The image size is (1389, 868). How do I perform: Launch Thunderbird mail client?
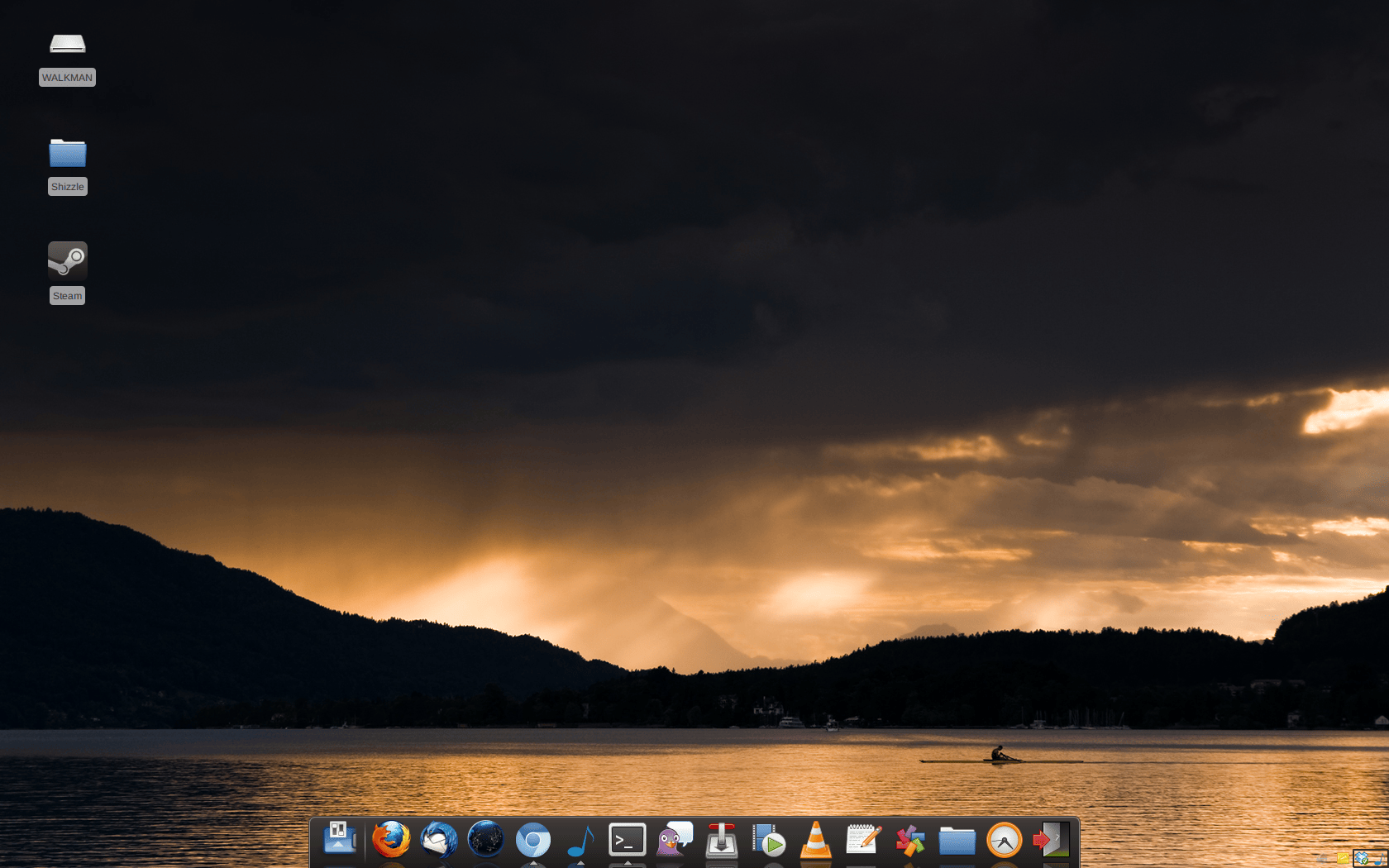coord(438,840)
